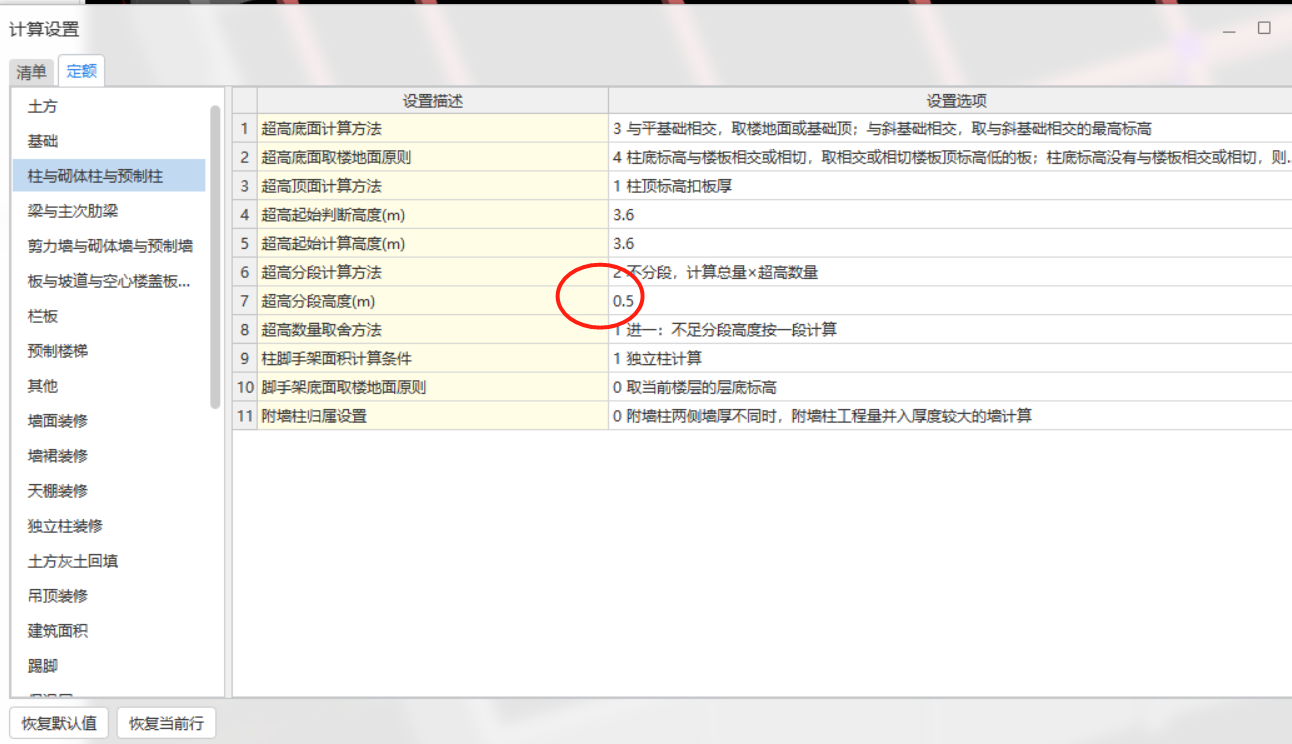Edit 超高分段高度(m) value 0.5
Image resolution: width=1292 pixels, height=744 pixels.
click(x=950, y=301)
